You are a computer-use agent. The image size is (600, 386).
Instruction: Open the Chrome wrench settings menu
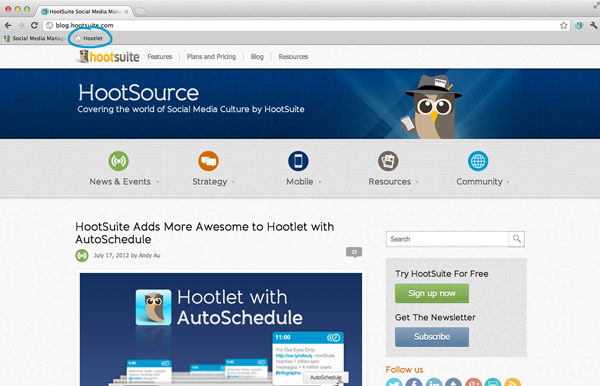(593, 25)
